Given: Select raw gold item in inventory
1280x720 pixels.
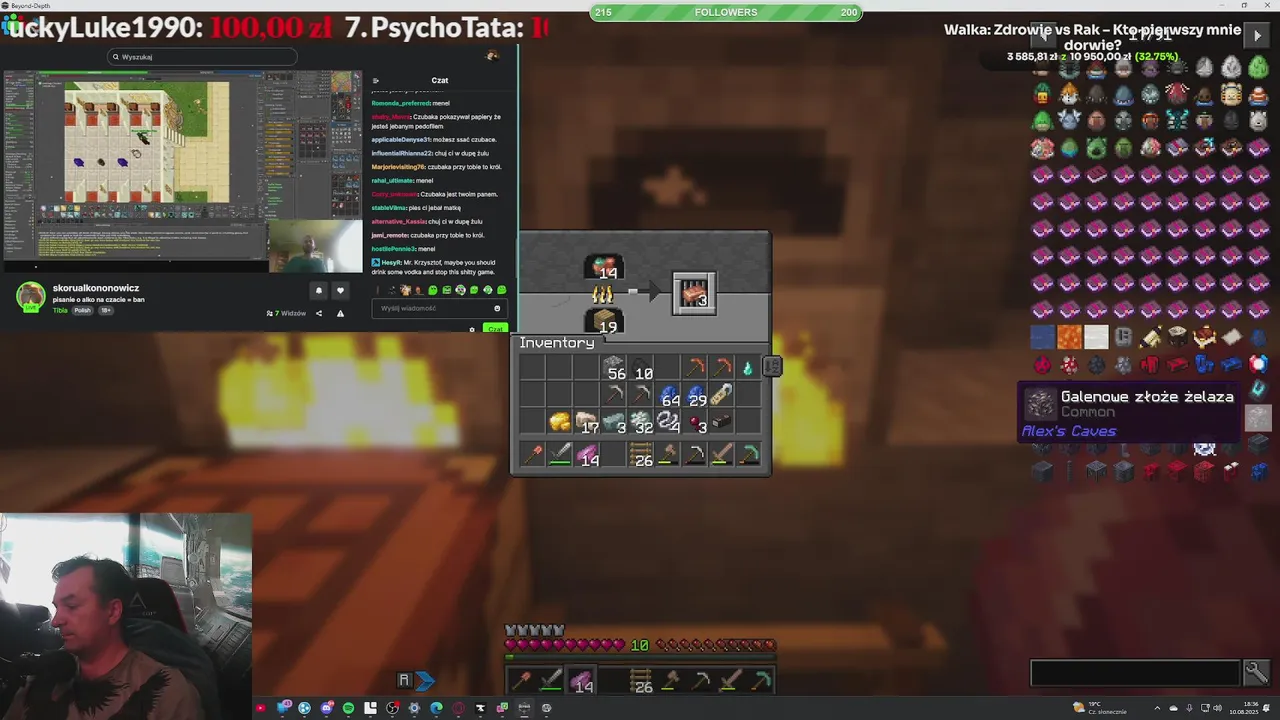Looking at the screenshot, I should [x=560, y=422].
